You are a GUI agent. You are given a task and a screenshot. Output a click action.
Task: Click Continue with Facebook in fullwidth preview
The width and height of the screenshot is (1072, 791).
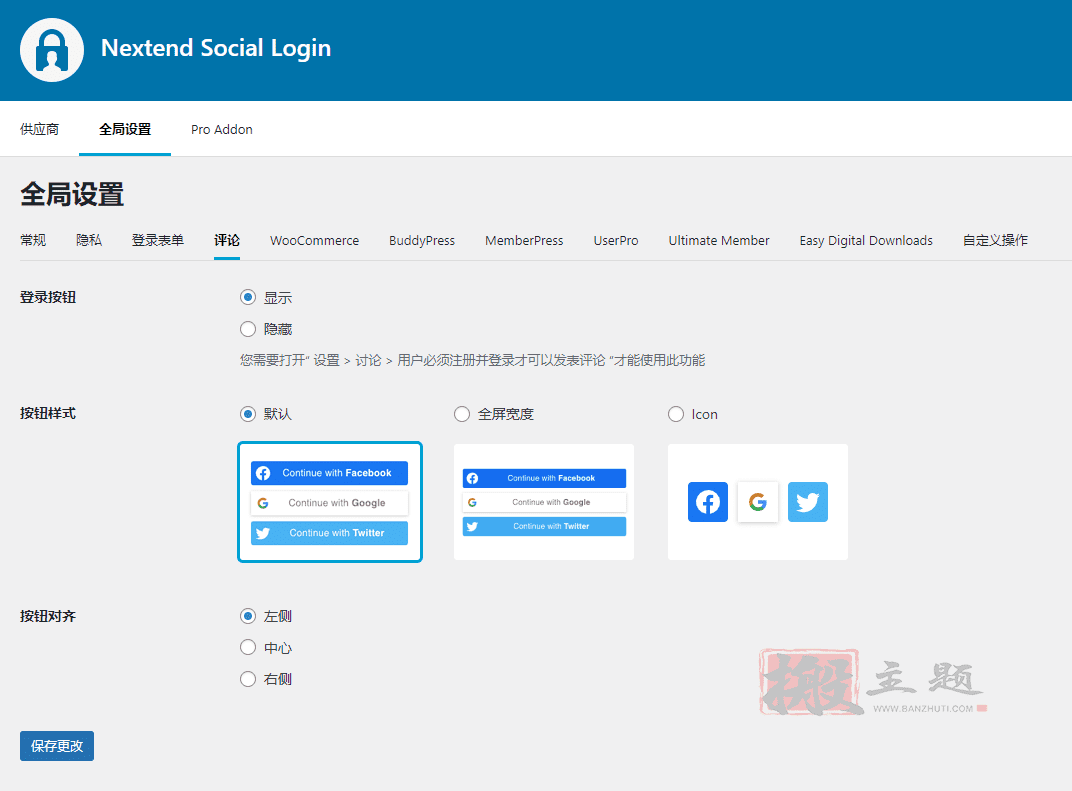tap(544, 479)
